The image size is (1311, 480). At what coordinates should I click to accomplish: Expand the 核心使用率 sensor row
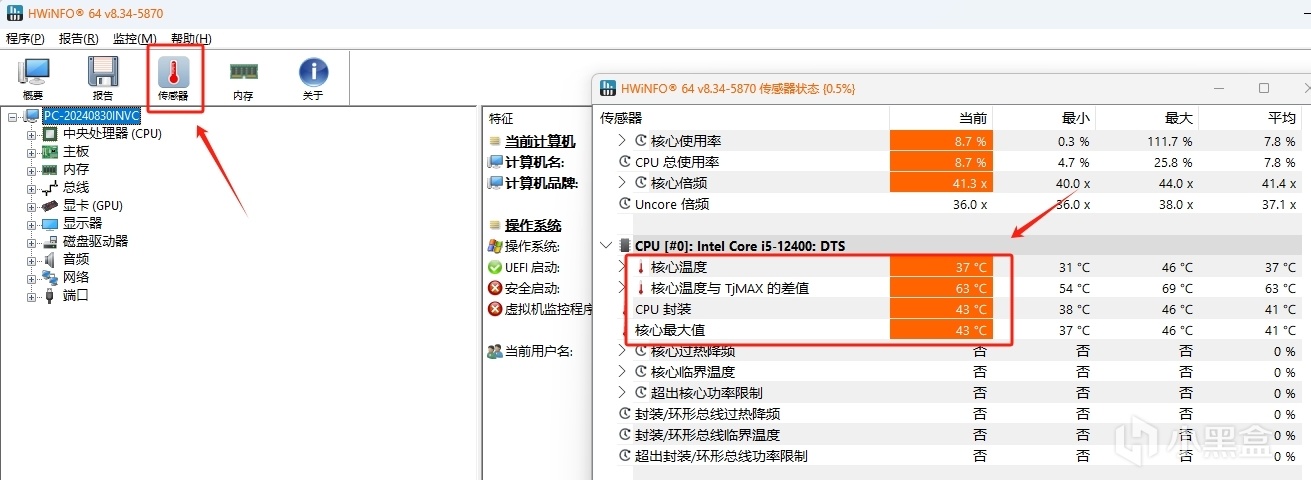click(623, 141)
